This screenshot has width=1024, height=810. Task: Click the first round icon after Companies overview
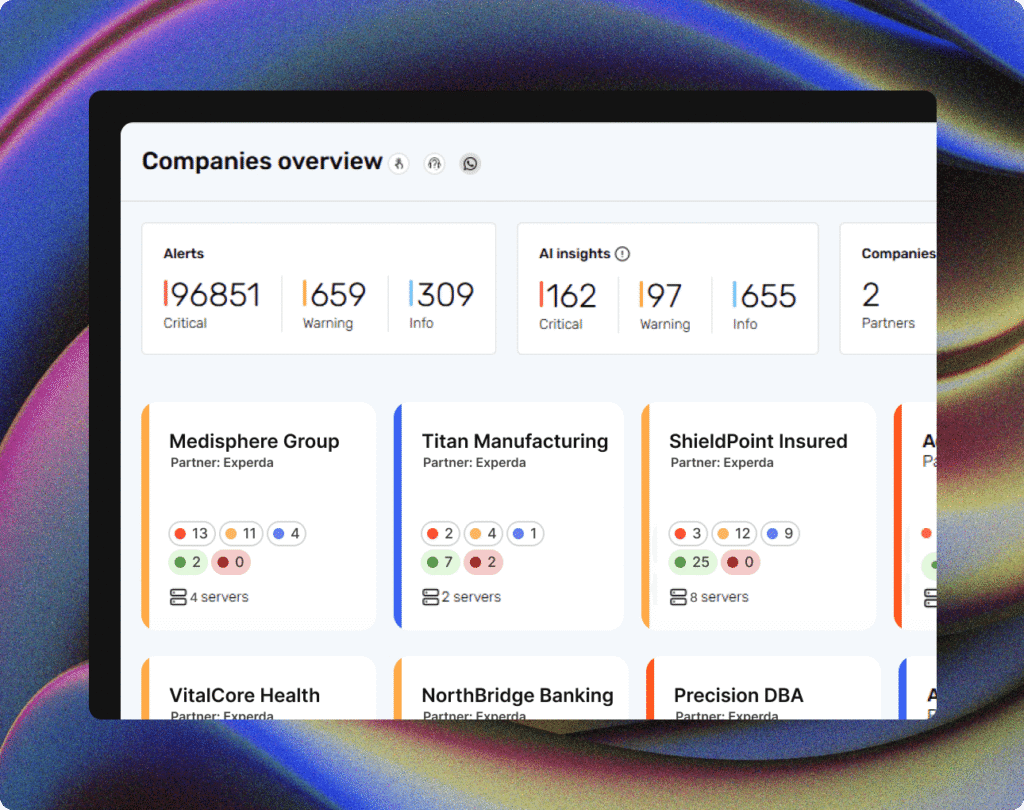click(x=399, y=163)
